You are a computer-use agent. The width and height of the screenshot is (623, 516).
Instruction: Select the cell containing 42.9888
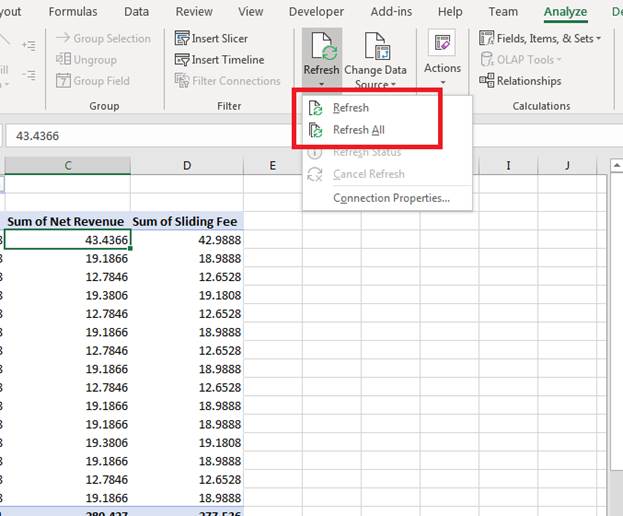click(x=187, y=240)
